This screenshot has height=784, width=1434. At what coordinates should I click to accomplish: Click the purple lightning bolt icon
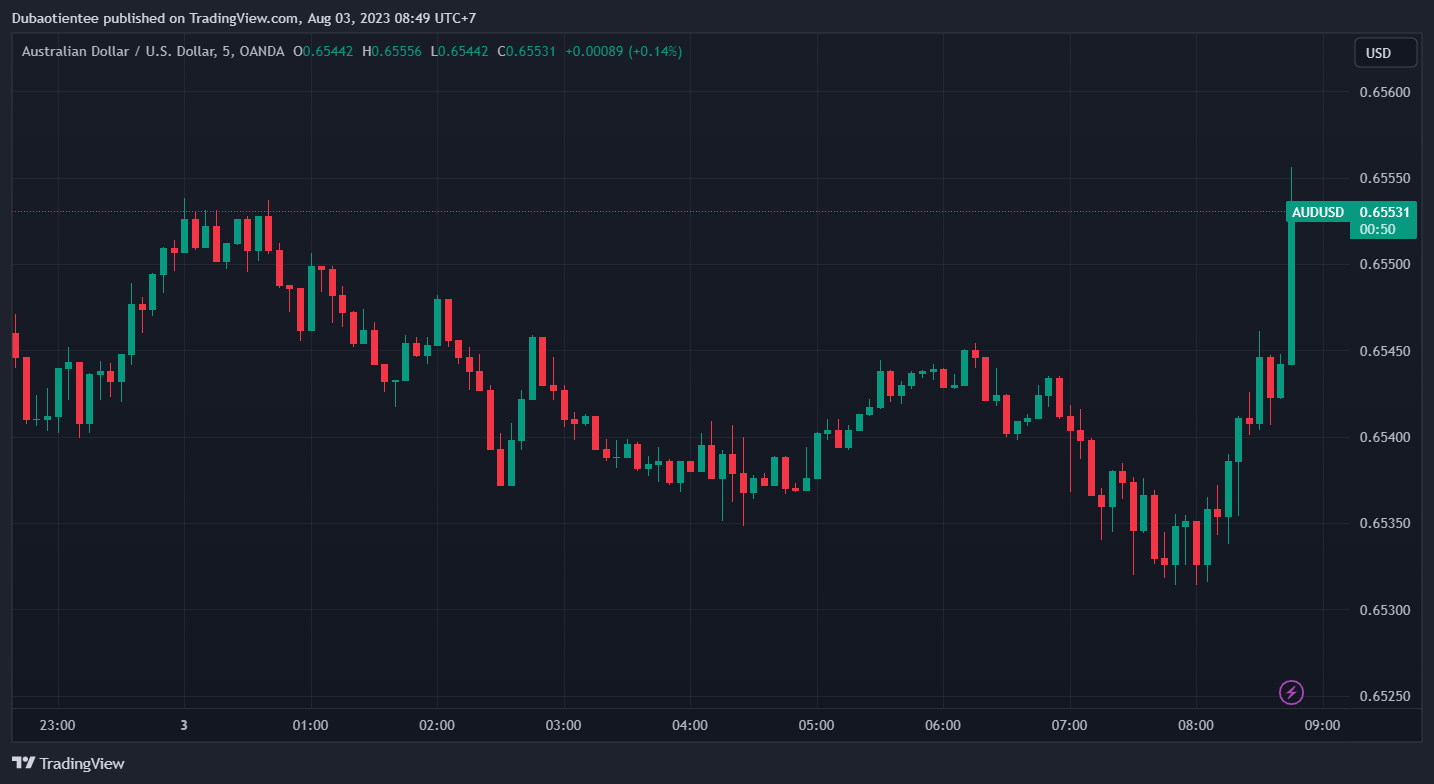tap(1291, 692)
